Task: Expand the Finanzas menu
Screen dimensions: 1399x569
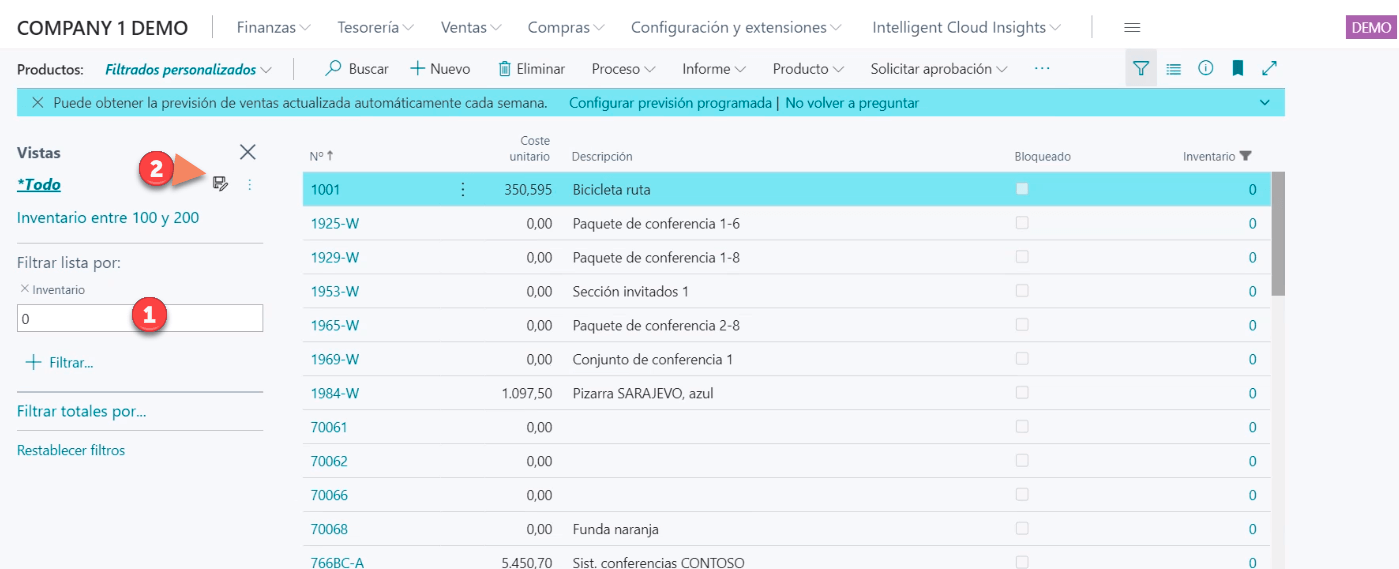Action: click(x=273, y=28)
